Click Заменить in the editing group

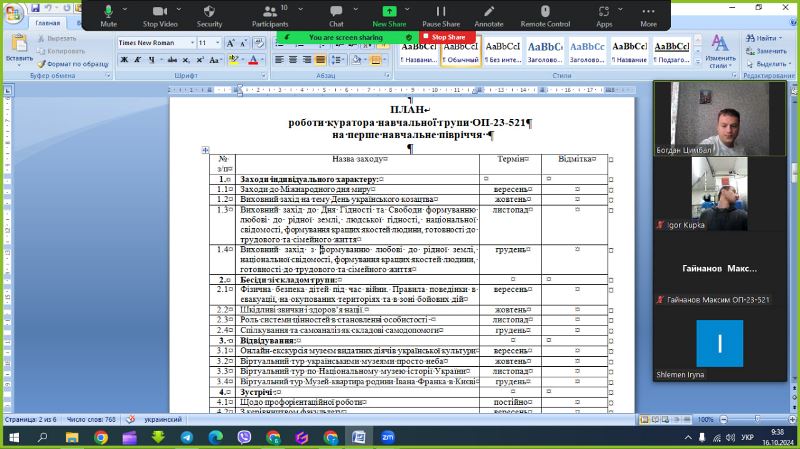tap(766, 51)
